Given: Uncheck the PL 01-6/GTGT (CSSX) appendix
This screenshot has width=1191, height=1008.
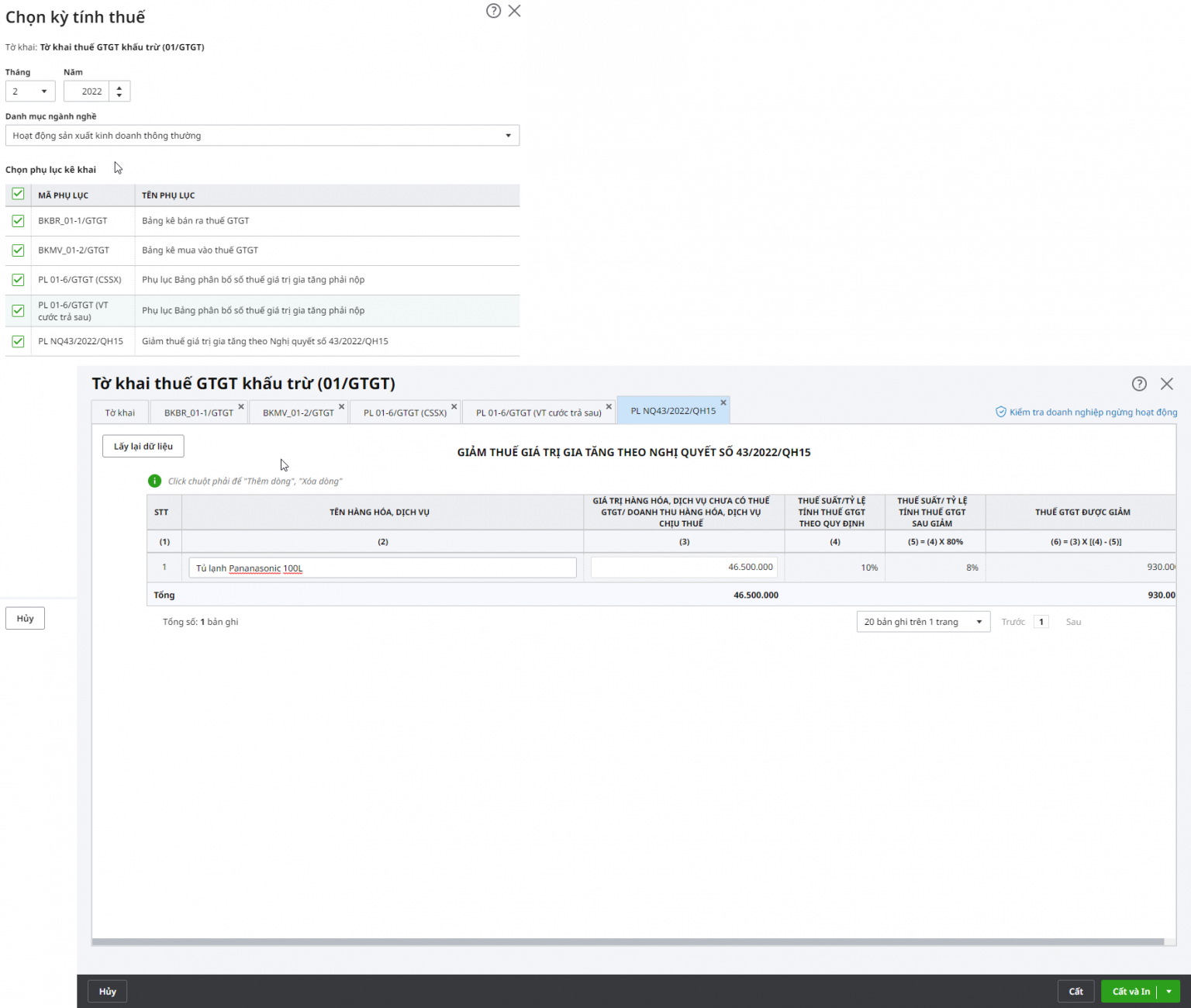Looking at the screenshot, I should point(18,280).
